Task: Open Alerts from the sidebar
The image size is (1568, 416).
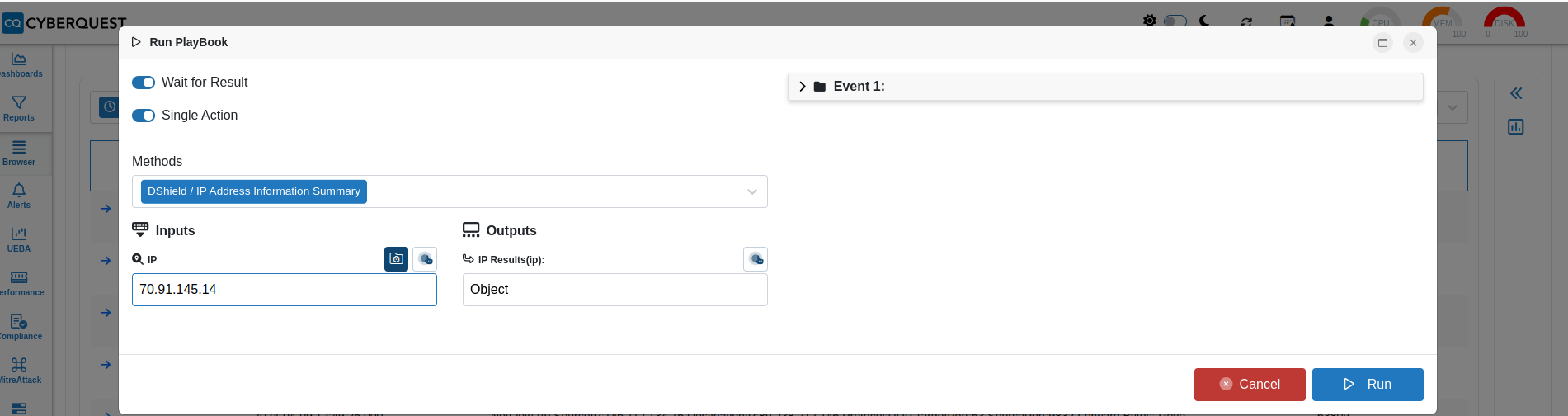Action: click(x=19, y=196)
